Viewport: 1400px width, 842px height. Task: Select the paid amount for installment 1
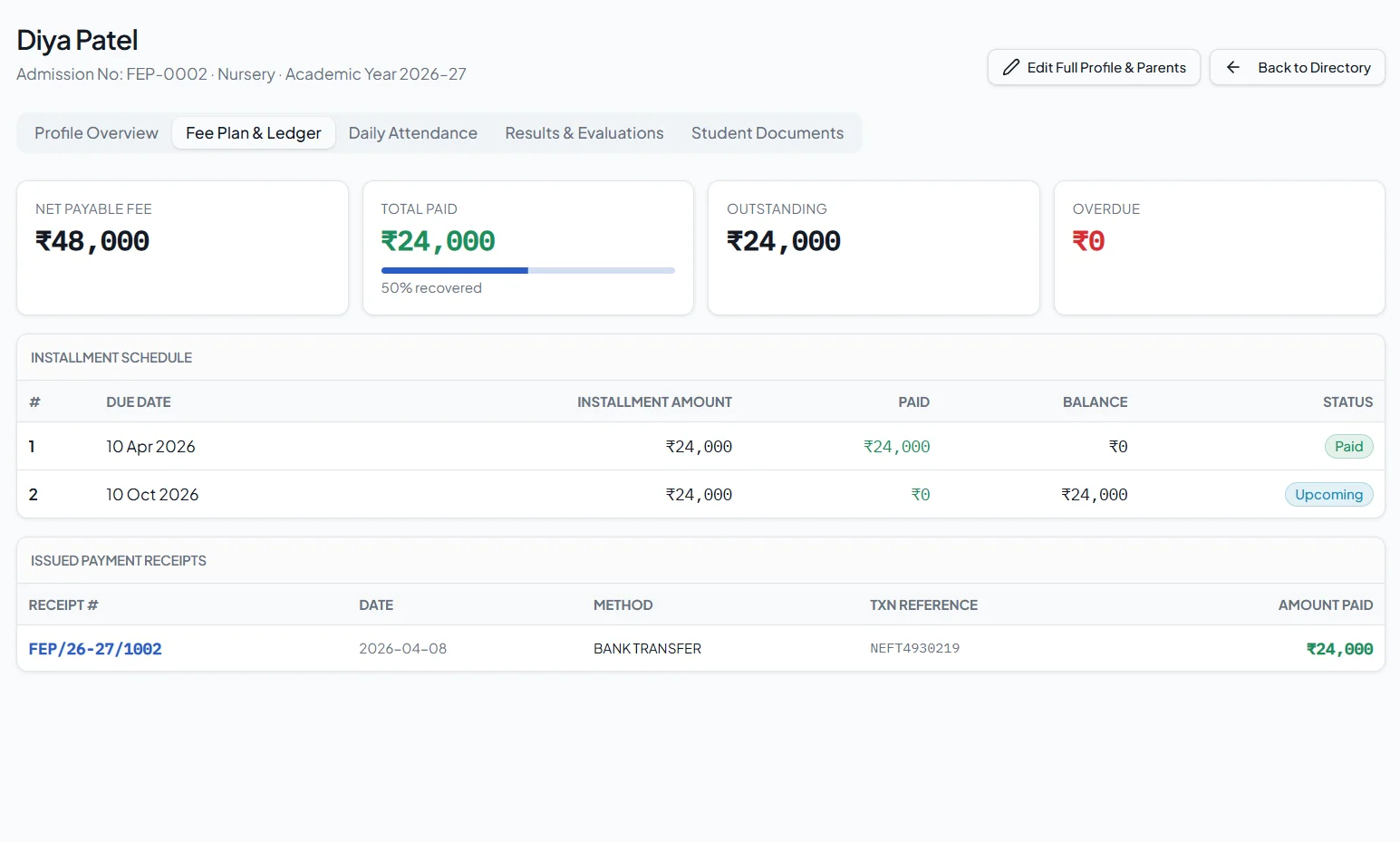point(896,446)
